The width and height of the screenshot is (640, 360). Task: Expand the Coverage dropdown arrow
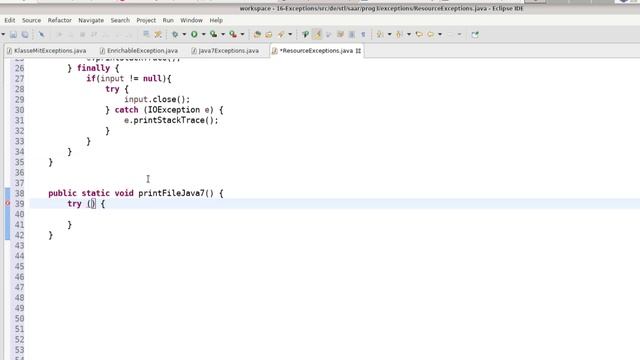tap(223, 35)
